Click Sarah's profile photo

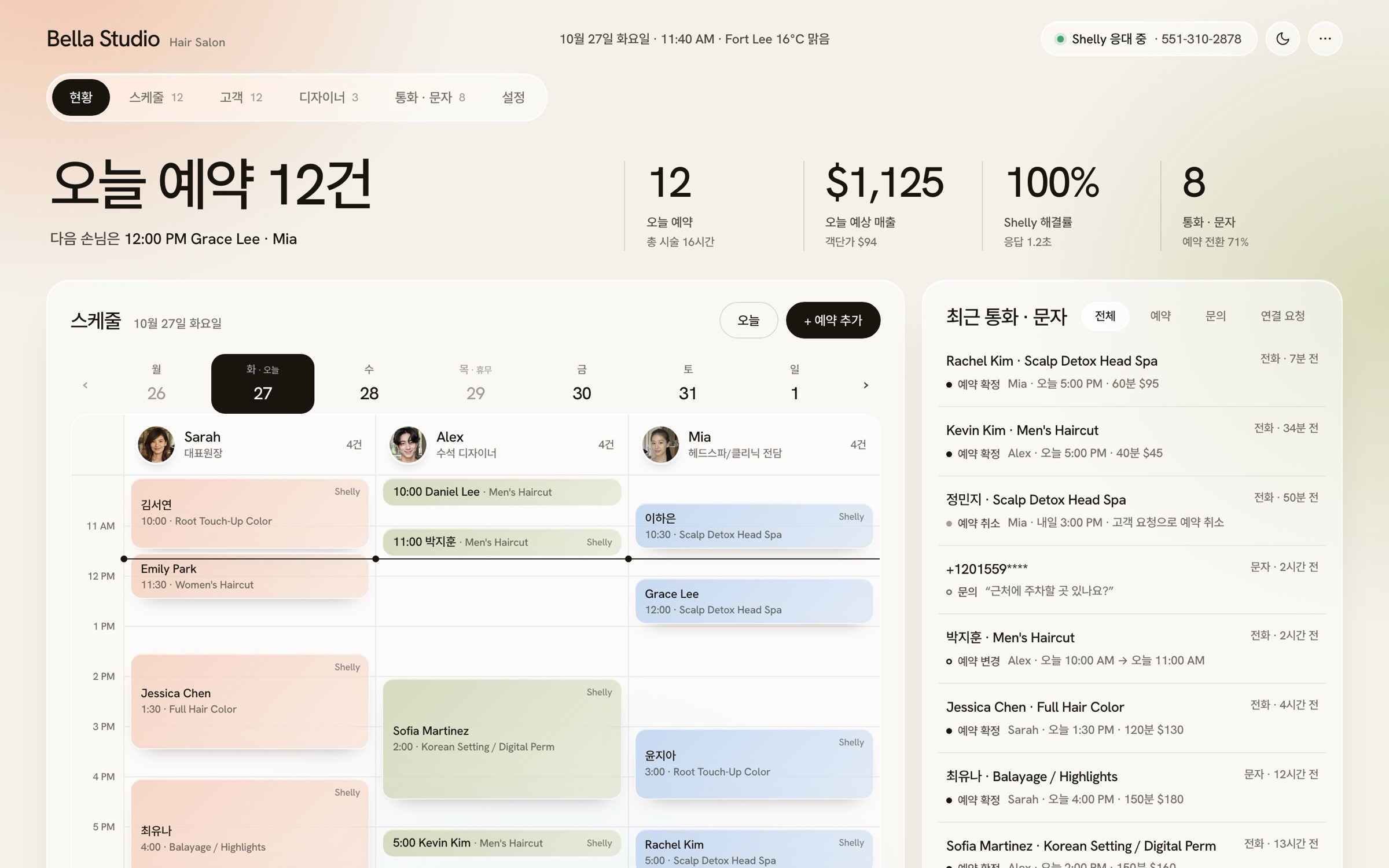tap(156, 444)
